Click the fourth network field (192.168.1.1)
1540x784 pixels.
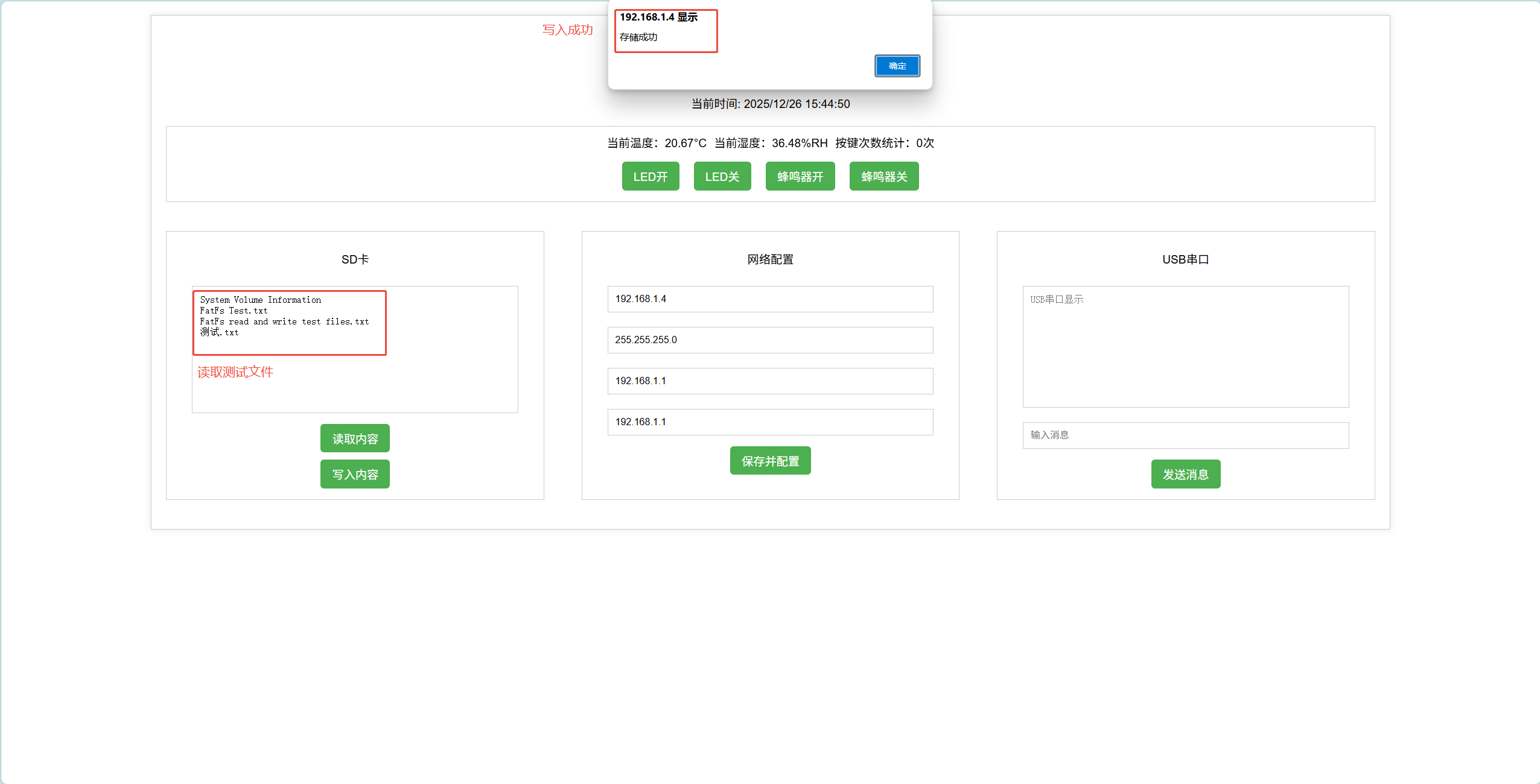(770, 422)
